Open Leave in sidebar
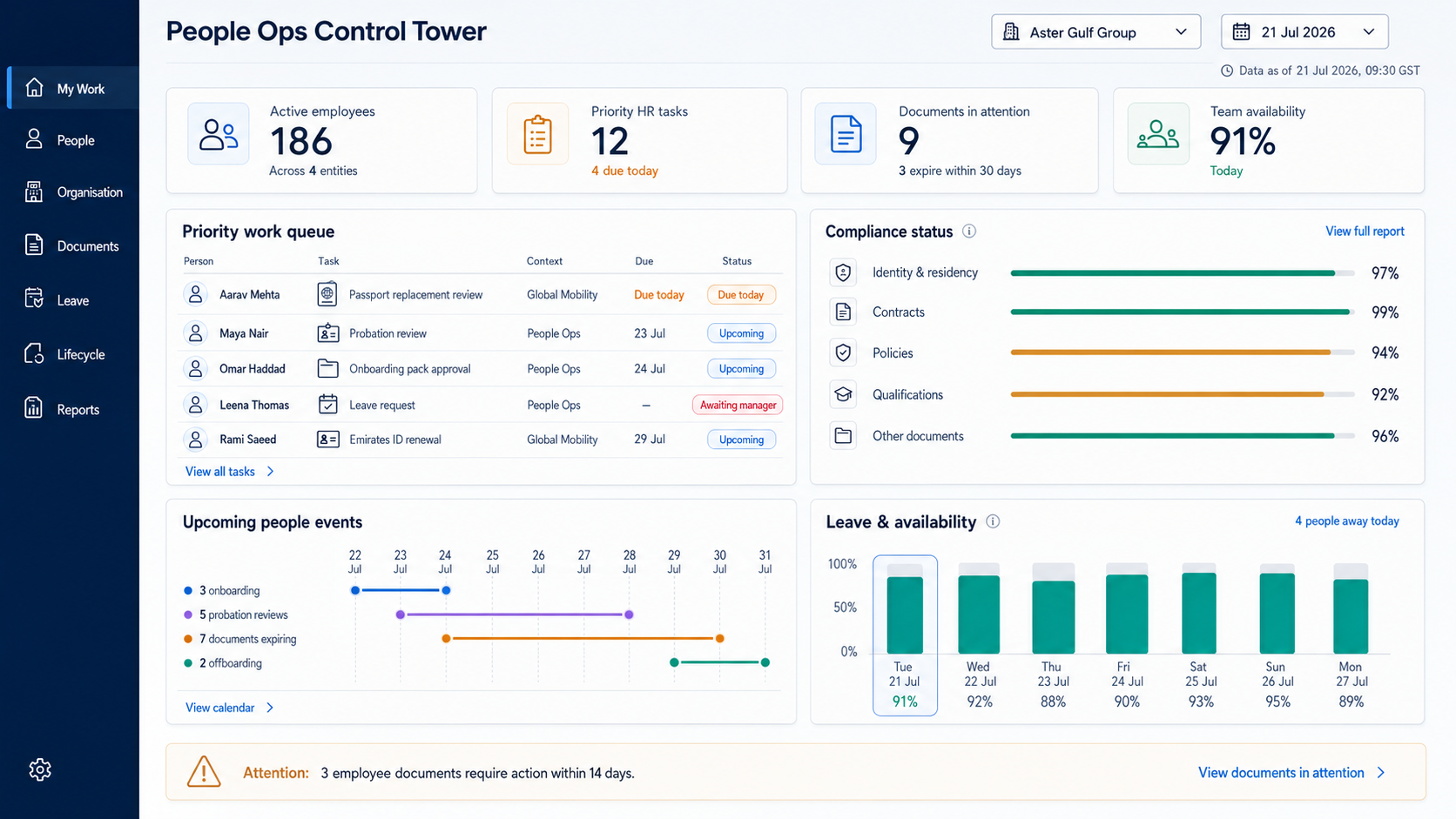The height and width of the screenshot is (819, 1456). [73, 299]
